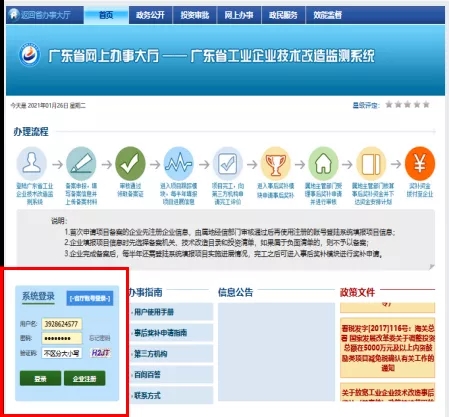Open the 效能监督 tab
449x417 pixels.
(327, 15)
